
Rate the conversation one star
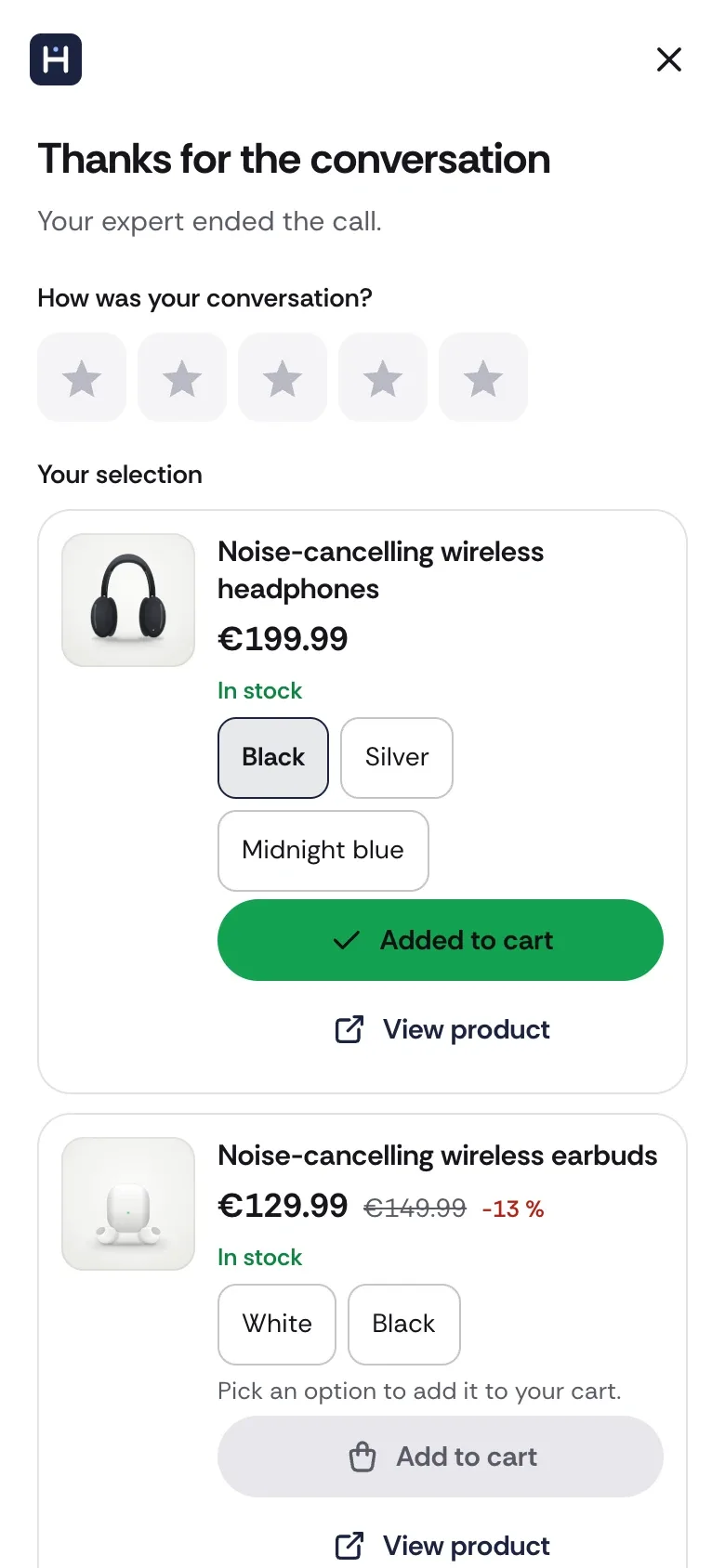(82, 377)
